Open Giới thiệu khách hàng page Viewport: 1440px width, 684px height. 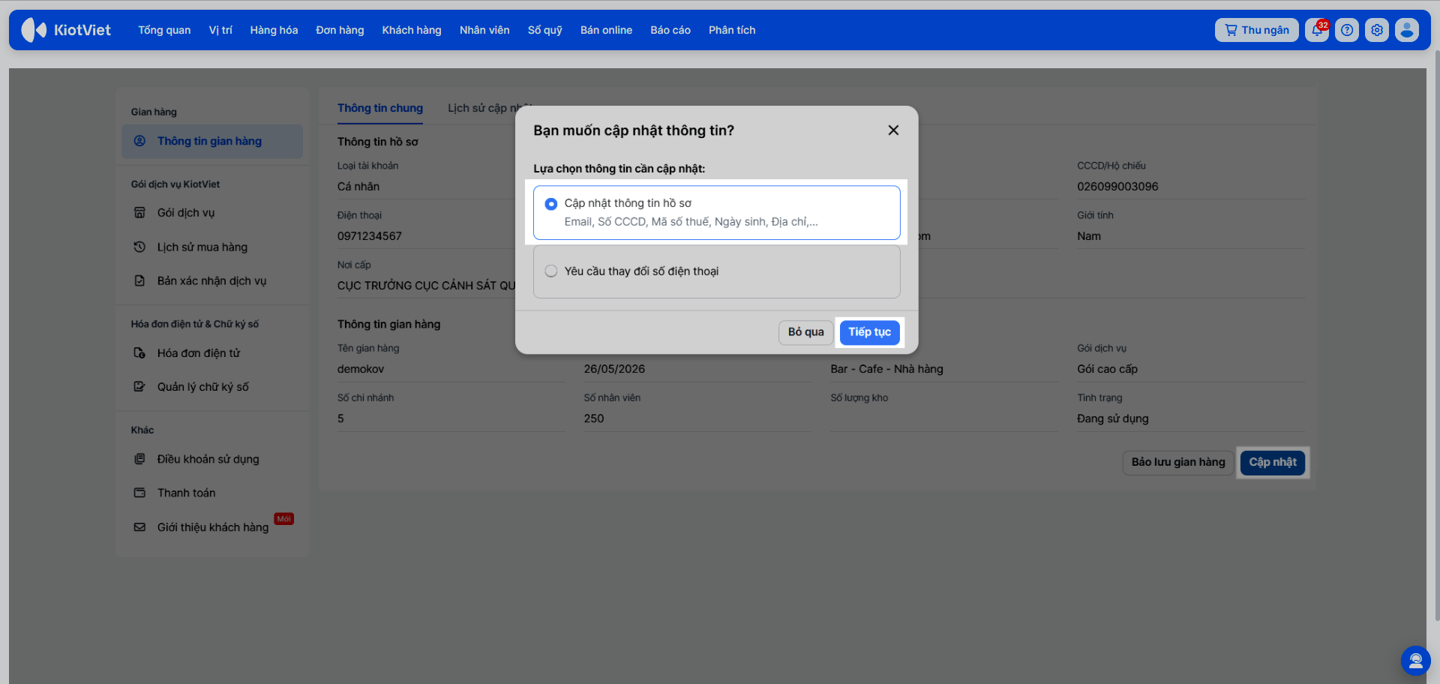213,527
